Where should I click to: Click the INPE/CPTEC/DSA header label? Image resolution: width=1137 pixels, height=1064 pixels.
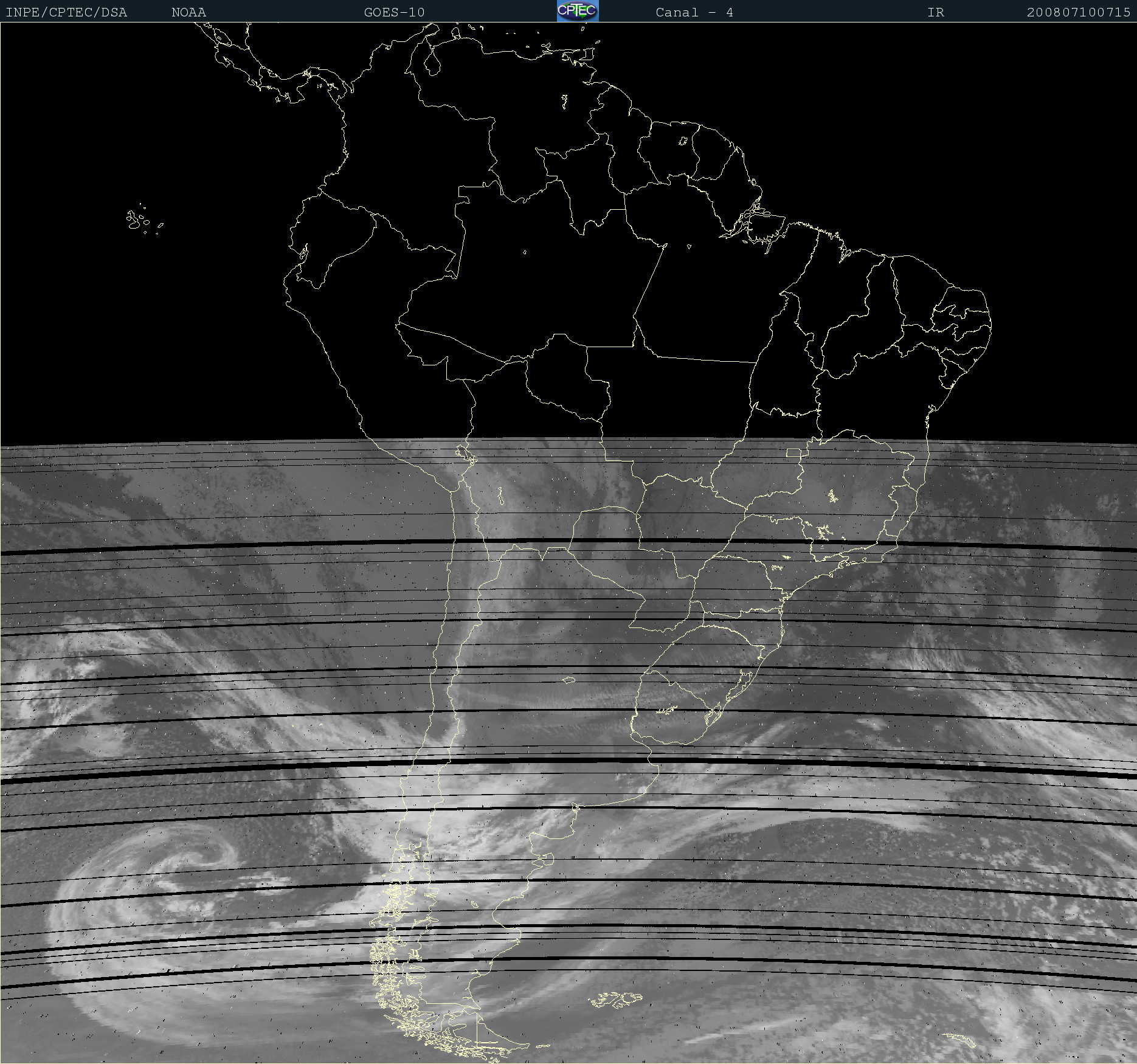pos(66,12)
